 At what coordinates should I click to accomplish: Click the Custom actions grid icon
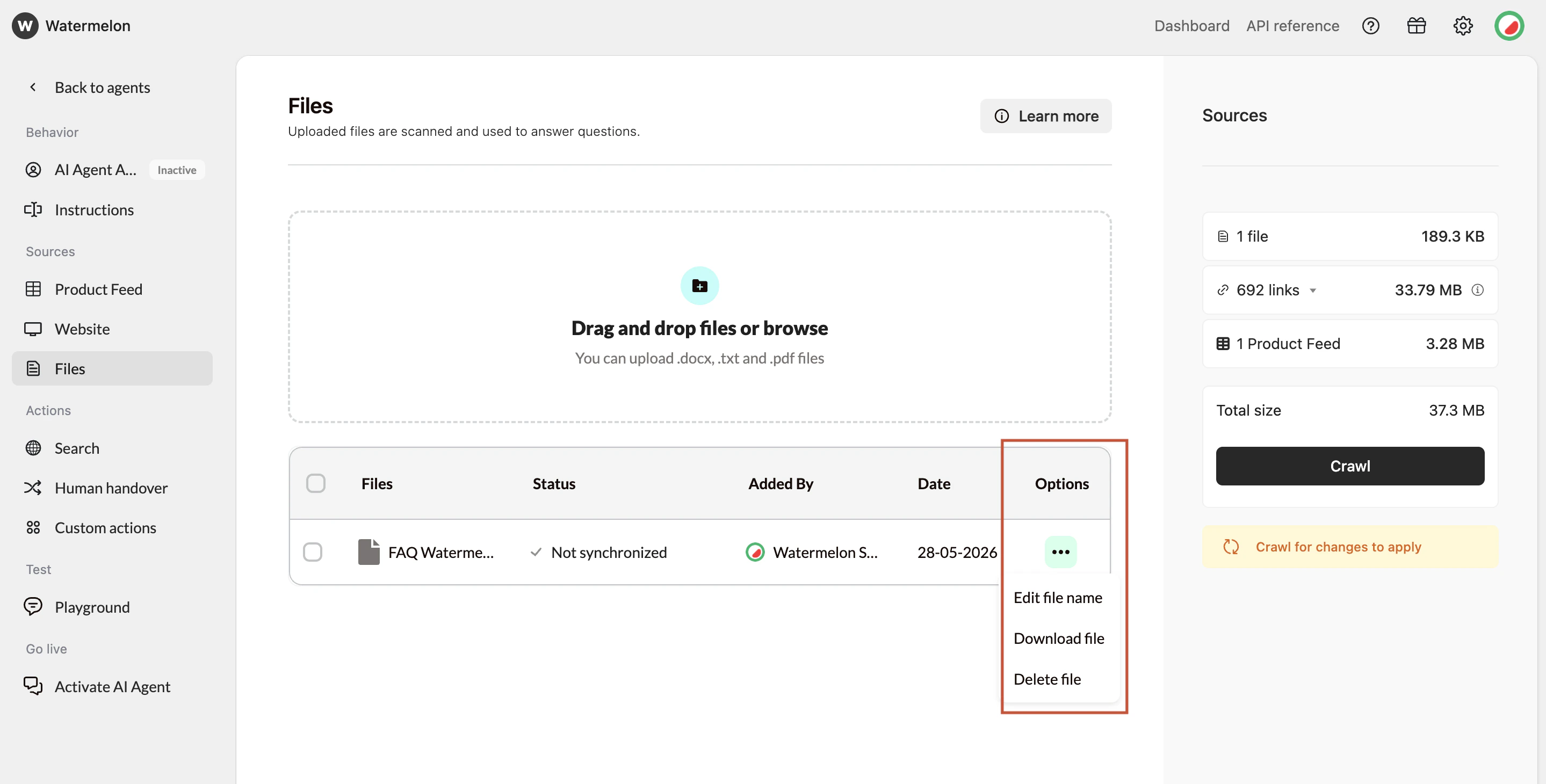(x=33, y=527)
